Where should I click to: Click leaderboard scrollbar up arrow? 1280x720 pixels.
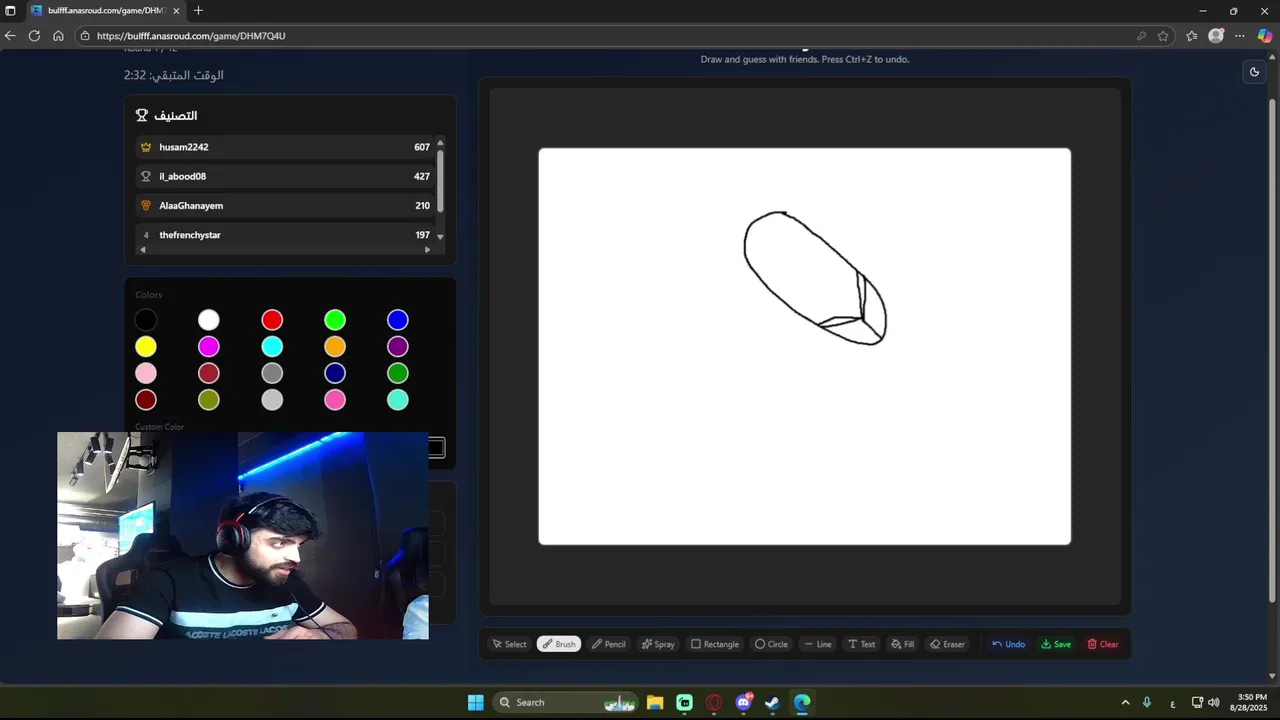tap(440, 142)
